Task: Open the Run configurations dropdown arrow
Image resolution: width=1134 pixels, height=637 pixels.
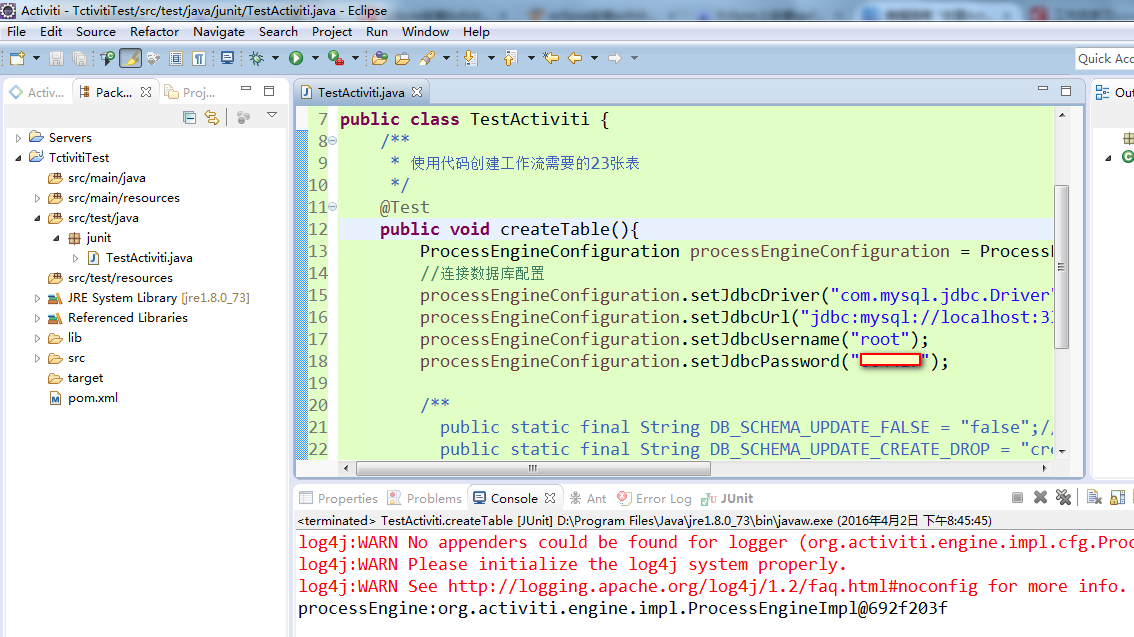Action: click(315, 58)
